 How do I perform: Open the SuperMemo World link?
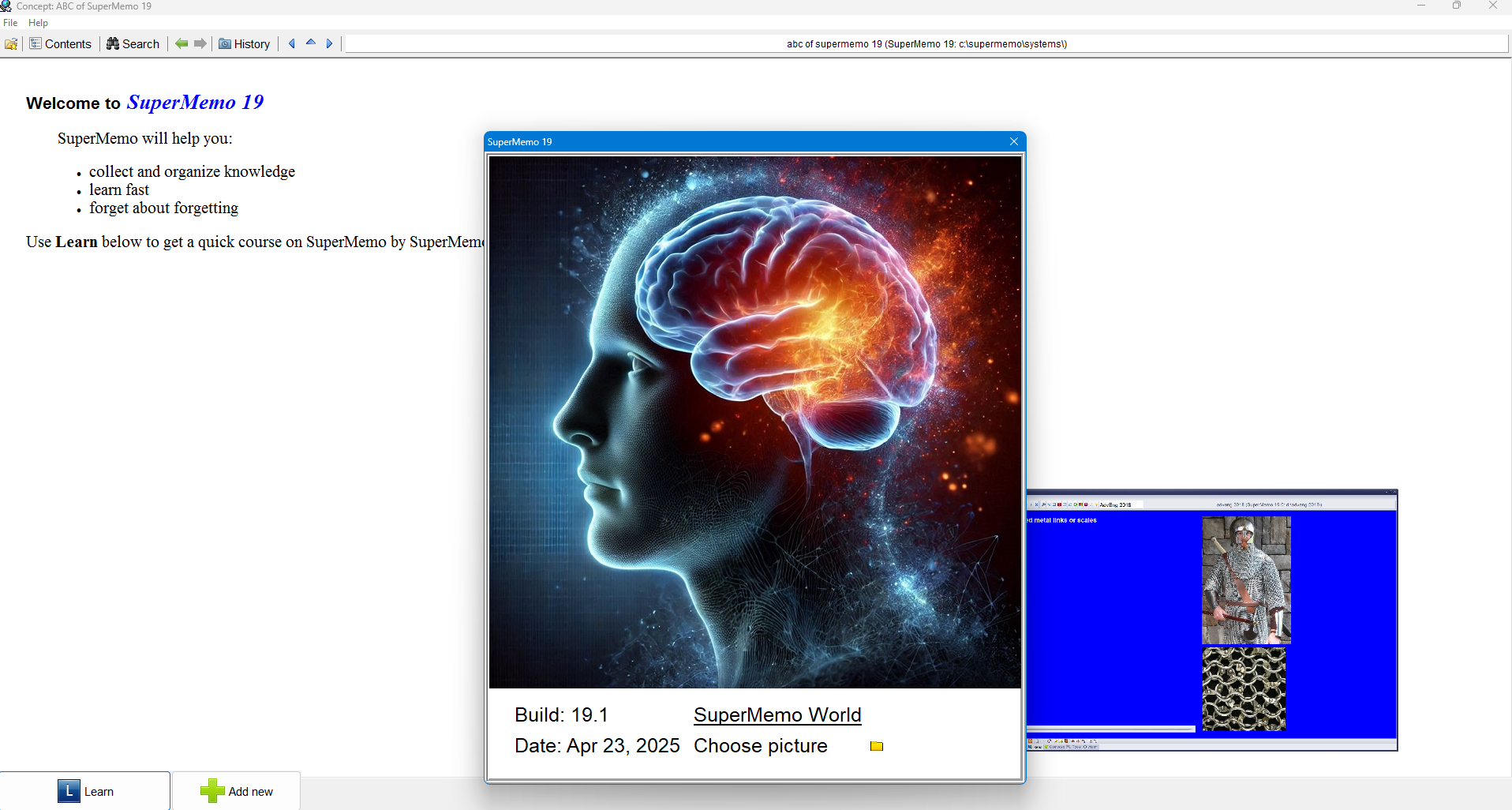pyautogui.click(x=777, y=714)
